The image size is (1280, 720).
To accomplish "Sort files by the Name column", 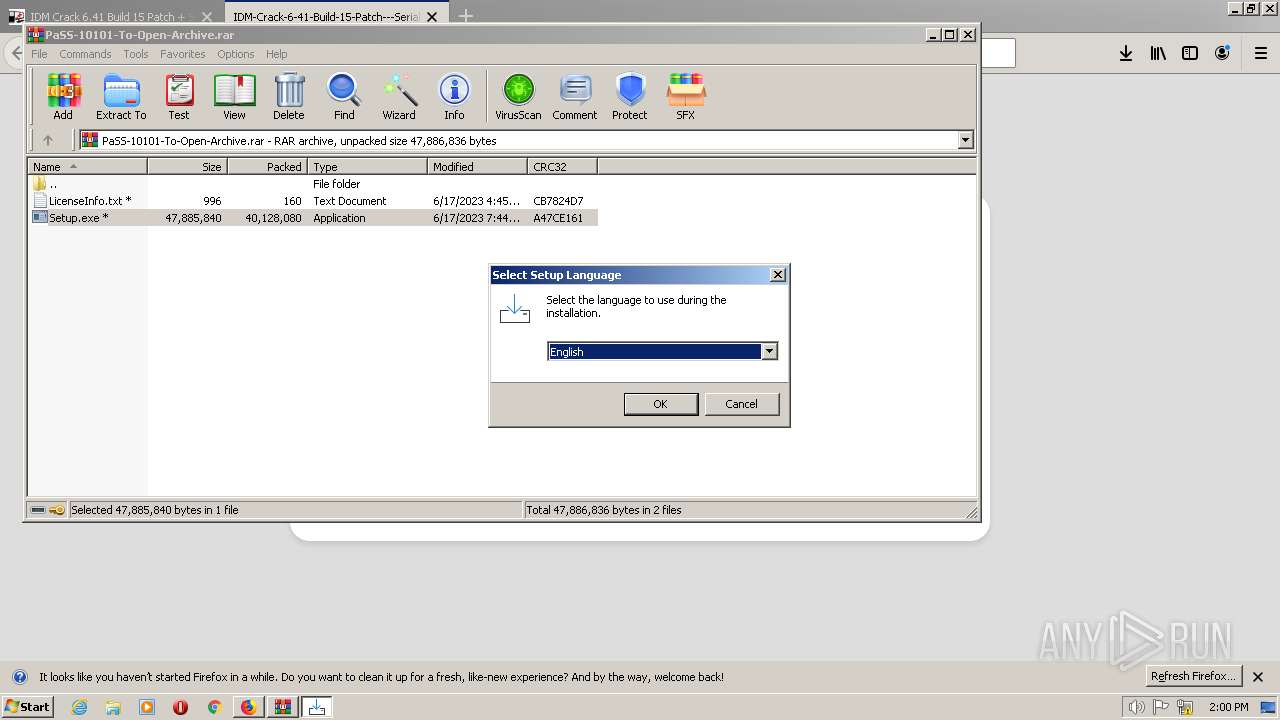I will pos(88,167).
